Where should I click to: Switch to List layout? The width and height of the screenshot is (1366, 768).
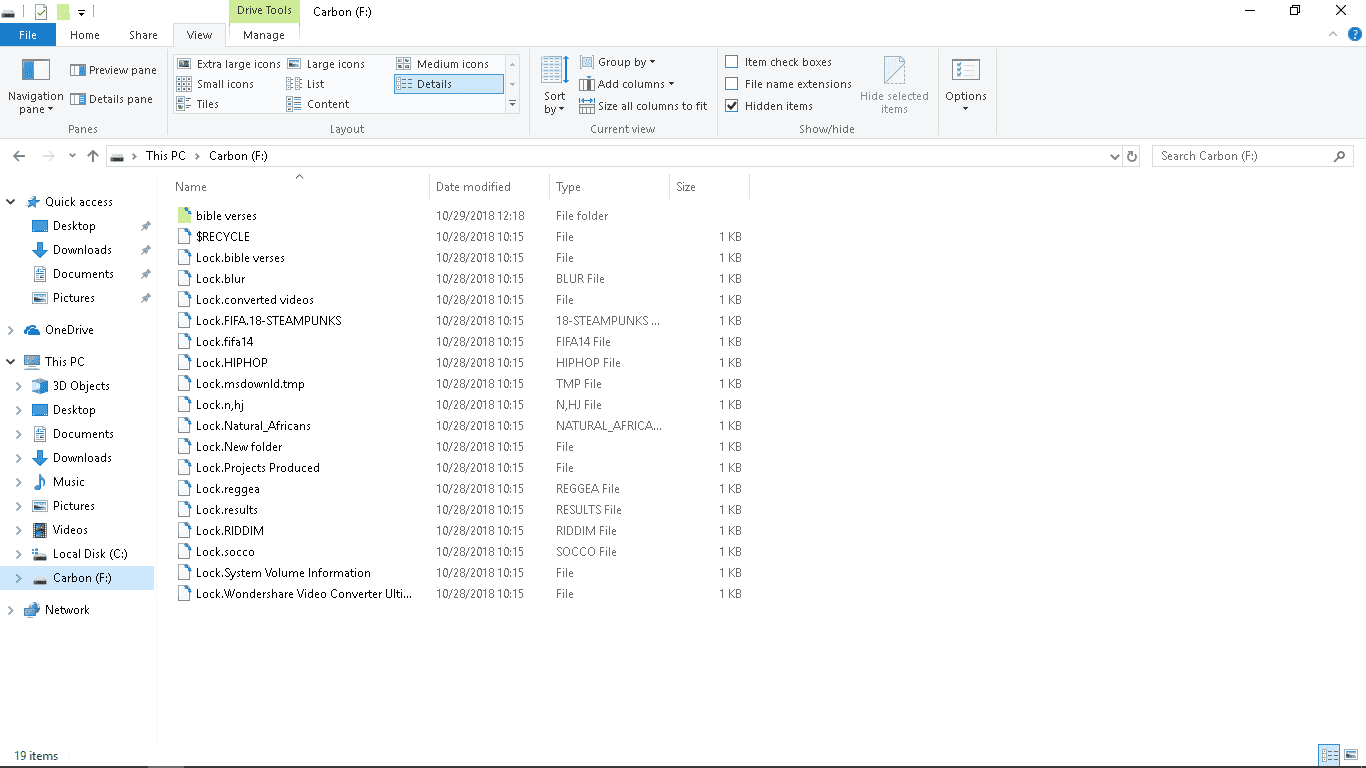pos(306,84)
